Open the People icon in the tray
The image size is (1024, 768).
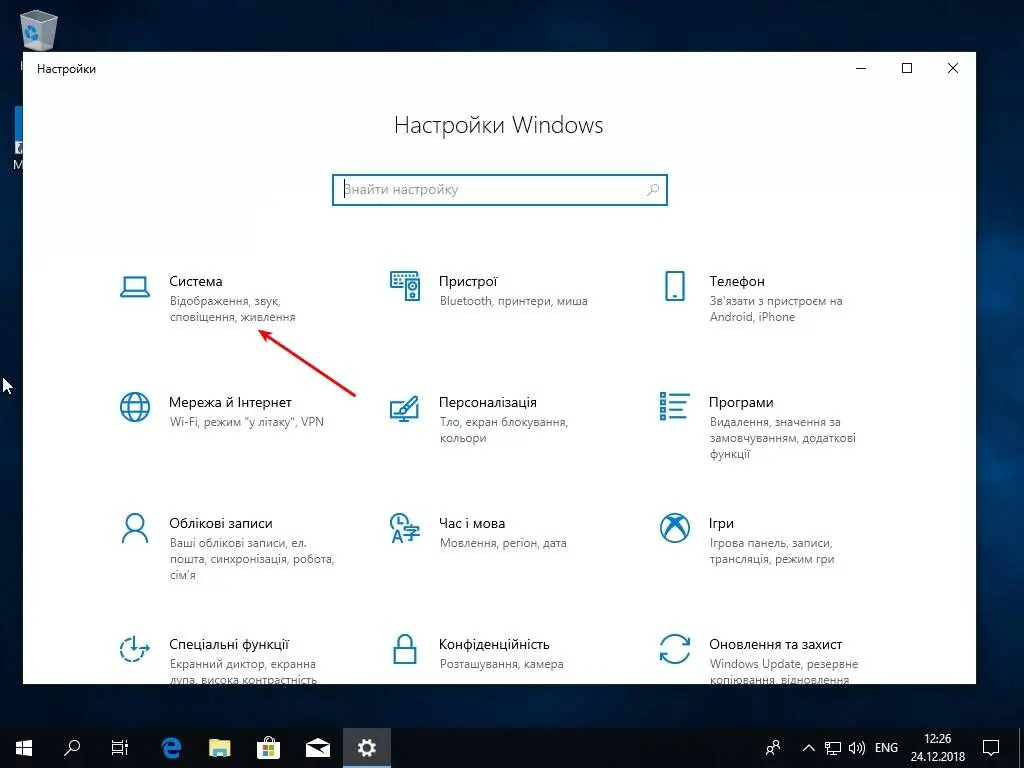click(x=773, y=748)
